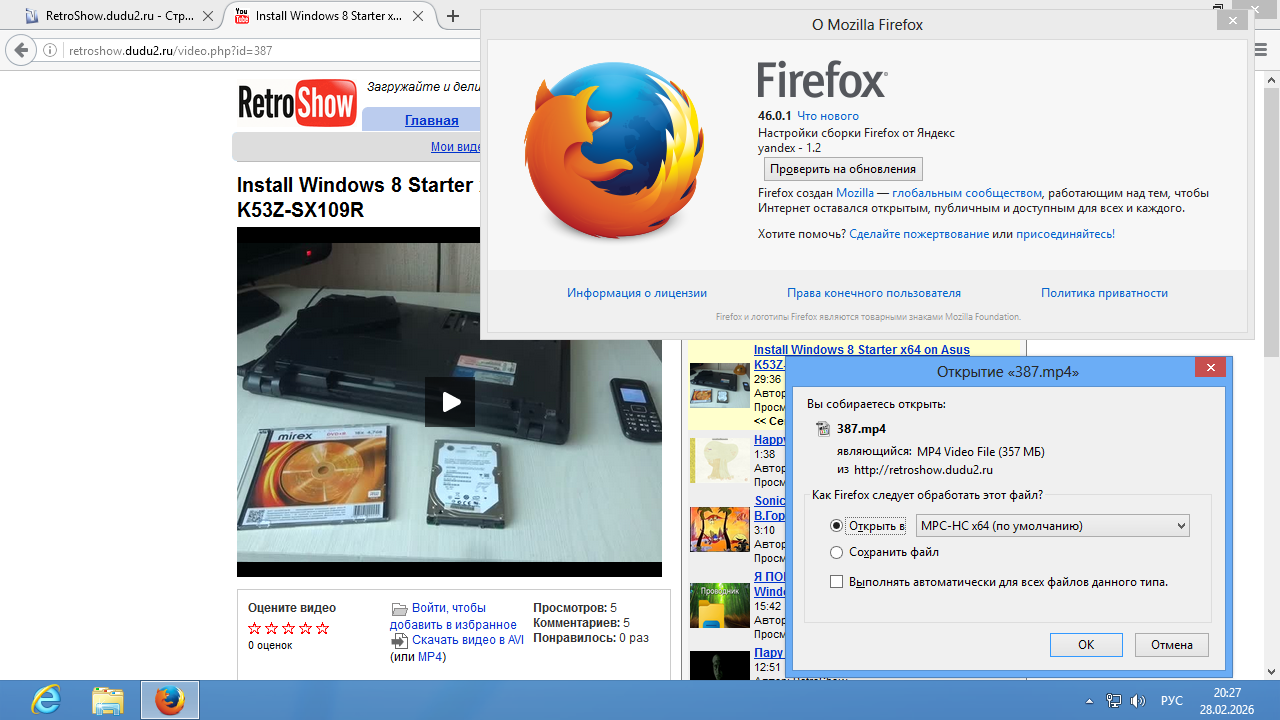The height and width of the screenshot is (720, 1280).
Task: Open Internet Explorer from the taskbar
Action: tap(46, 700)
